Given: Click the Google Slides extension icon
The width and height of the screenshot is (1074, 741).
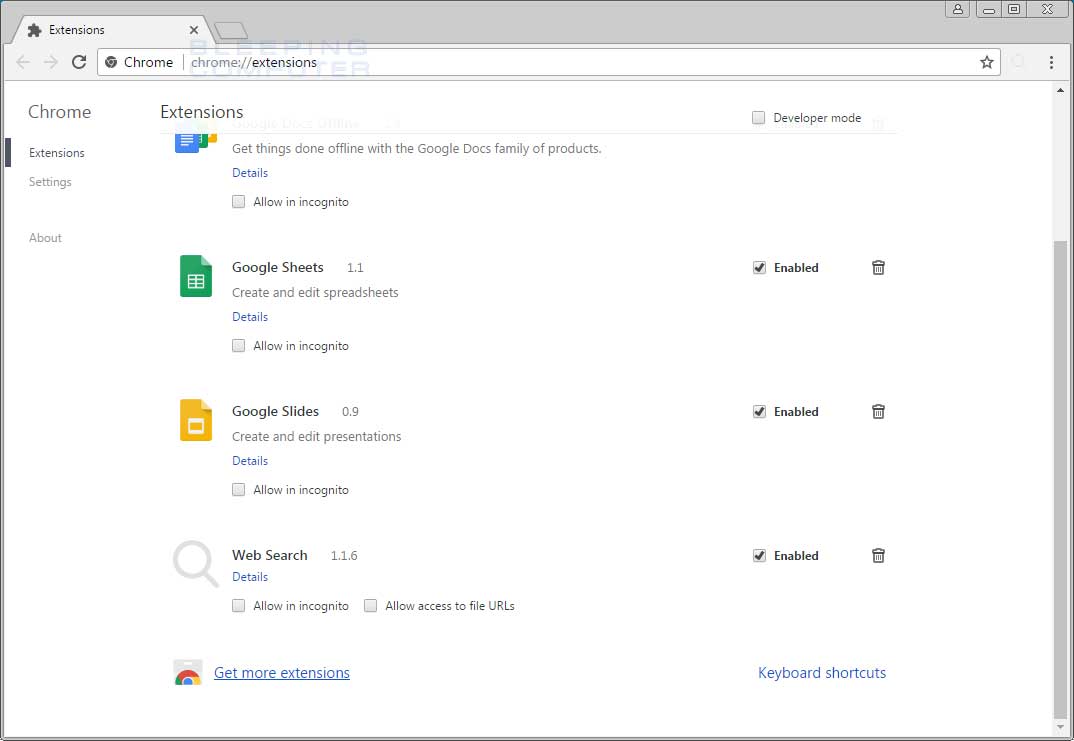Looking at the screenshot, I should (x=195, y=420).
